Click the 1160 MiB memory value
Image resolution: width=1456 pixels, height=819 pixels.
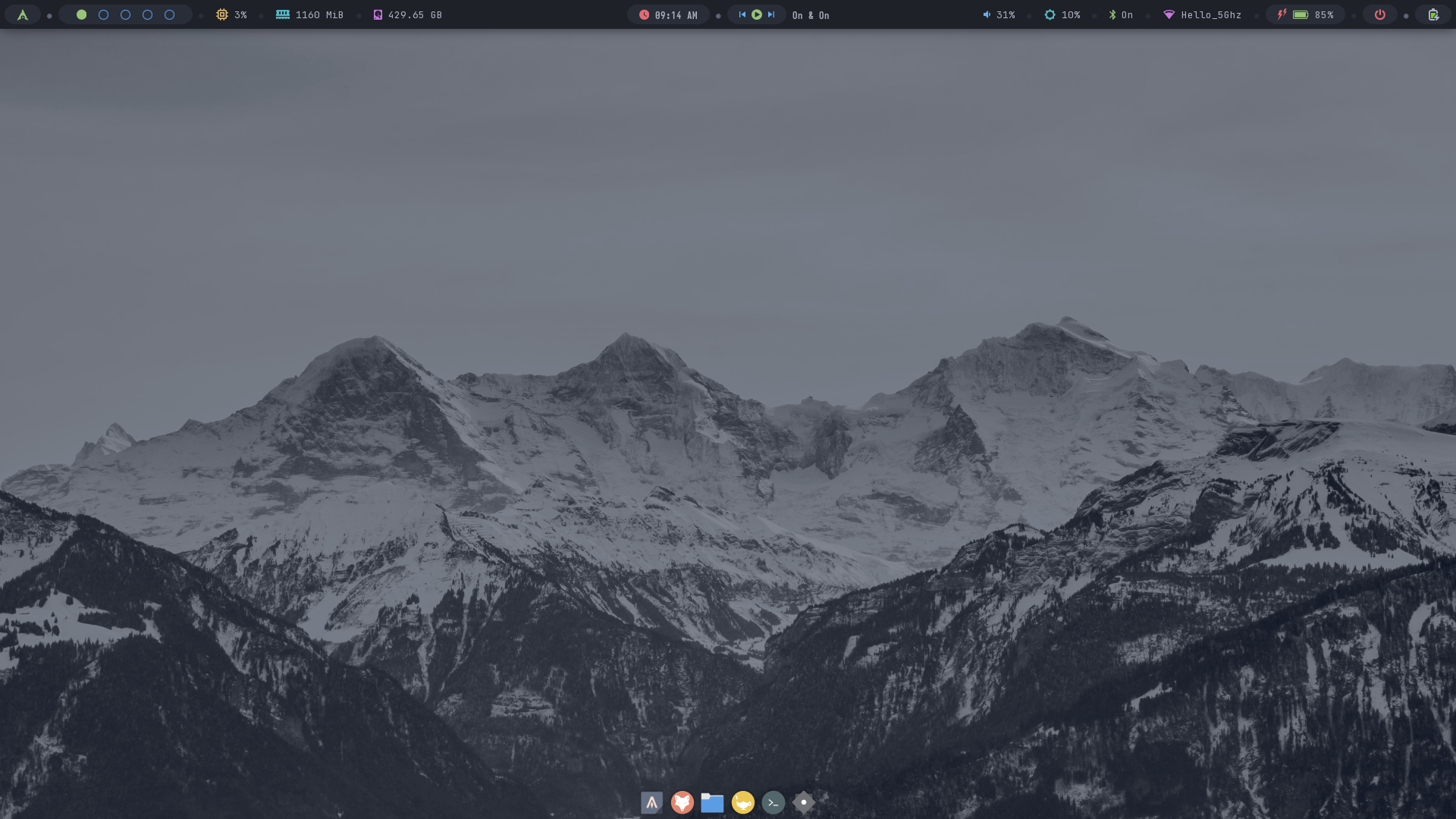coord(319,15)
